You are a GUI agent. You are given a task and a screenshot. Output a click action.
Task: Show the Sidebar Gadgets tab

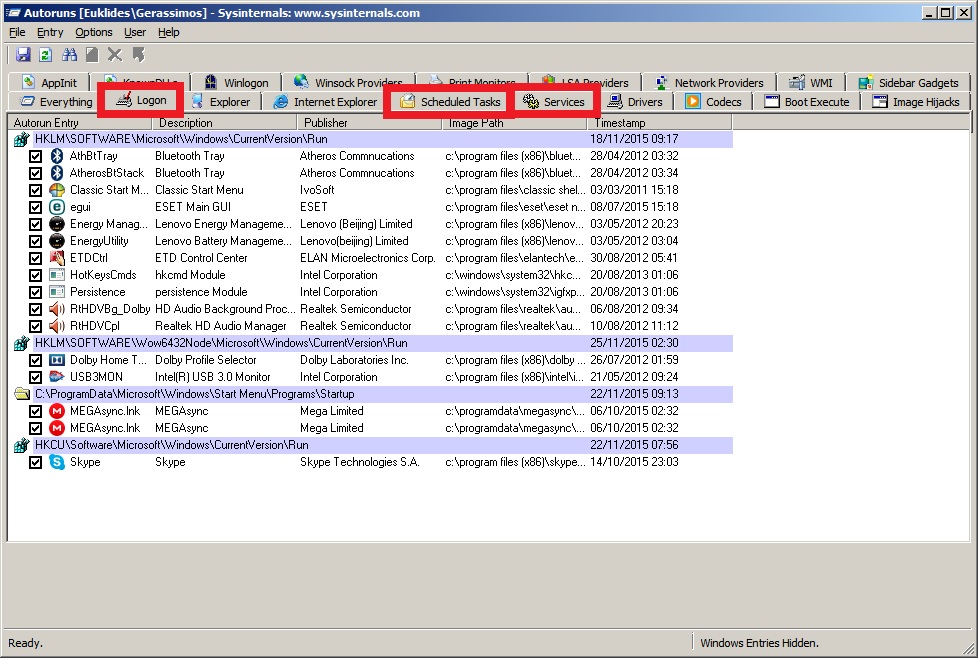(x=909, y=83)
